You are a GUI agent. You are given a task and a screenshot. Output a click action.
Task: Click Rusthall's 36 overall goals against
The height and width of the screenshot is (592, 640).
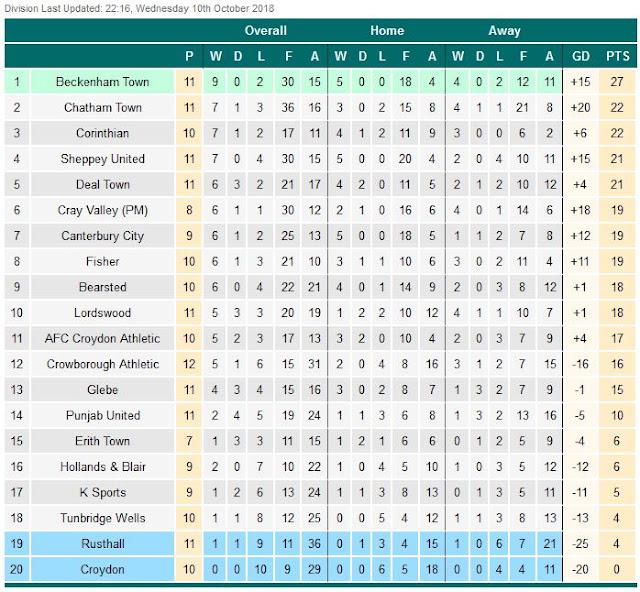coord(314,544)
